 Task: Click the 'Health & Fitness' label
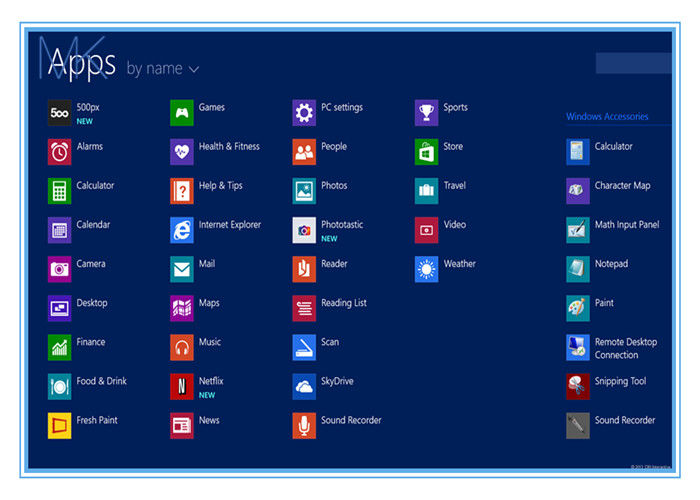pyautogui.click(x=229, y=146)
